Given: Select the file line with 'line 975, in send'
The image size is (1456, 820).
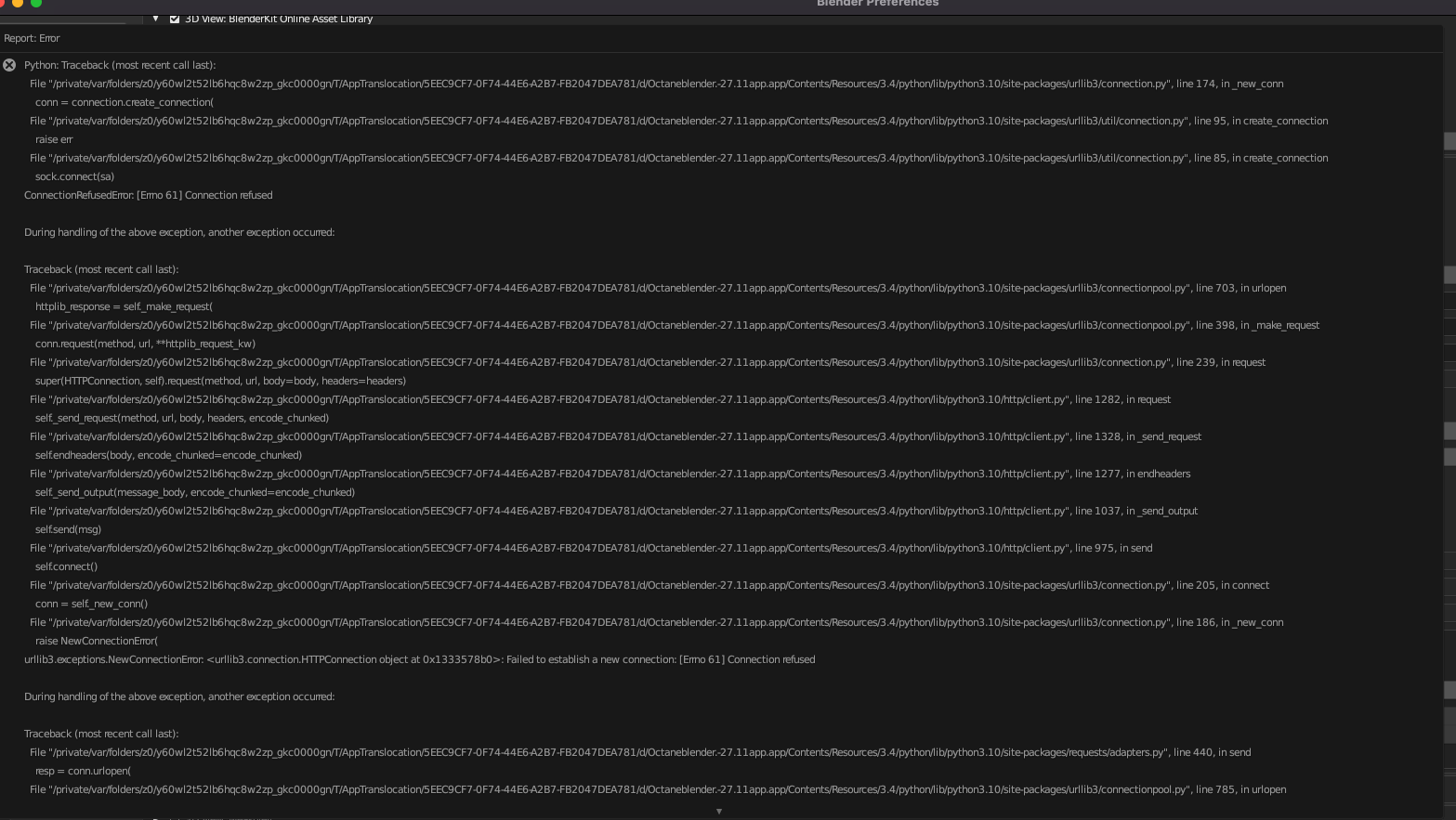Looking at the screenshot, I should click(591, 548).
